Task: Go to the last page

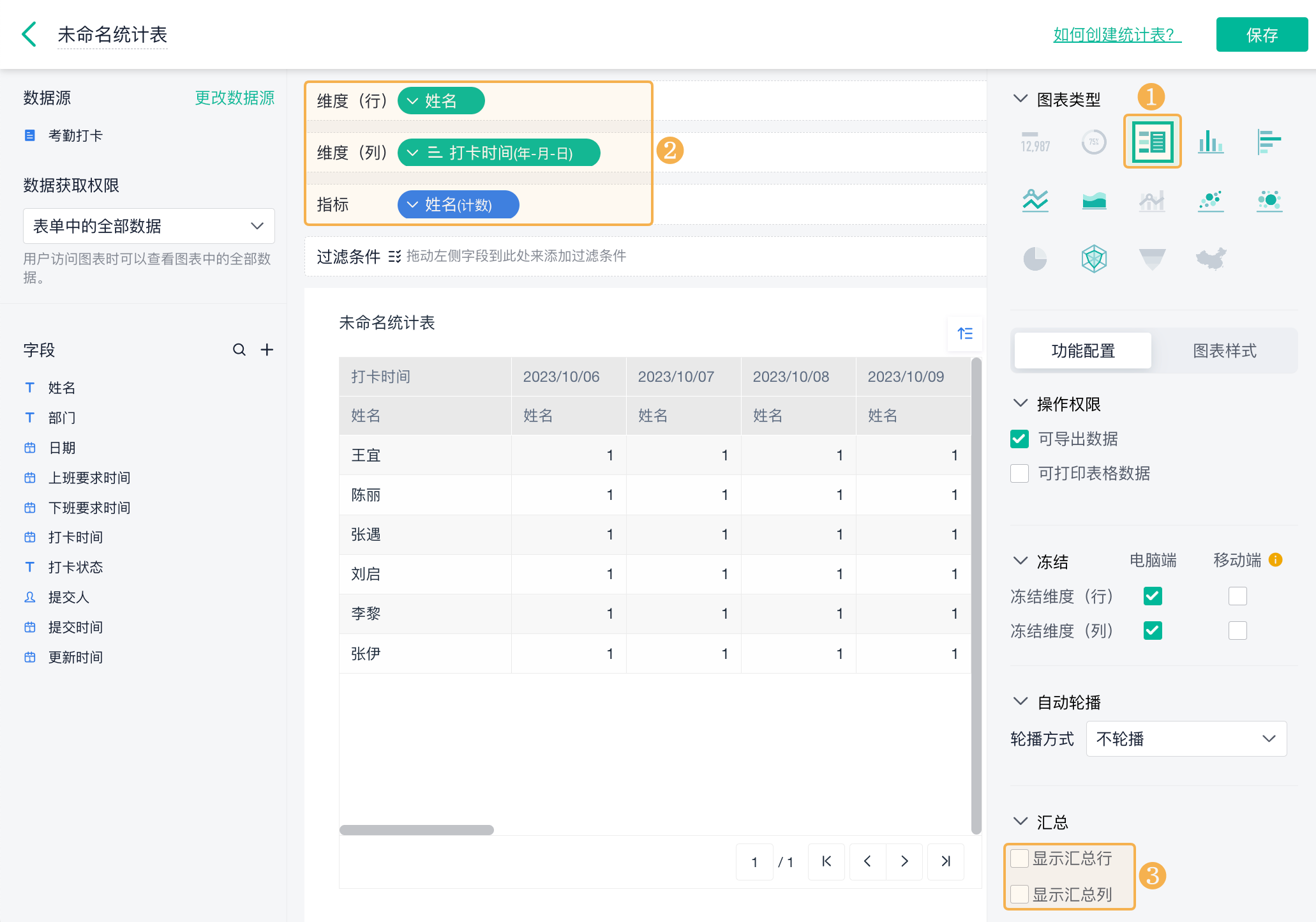Action: pyautogui.click(x=946, y=861)
